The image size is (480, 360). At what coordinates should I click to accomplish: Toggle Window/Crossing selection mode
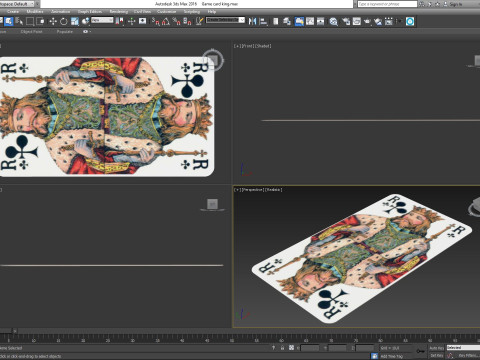coord(40,21)
